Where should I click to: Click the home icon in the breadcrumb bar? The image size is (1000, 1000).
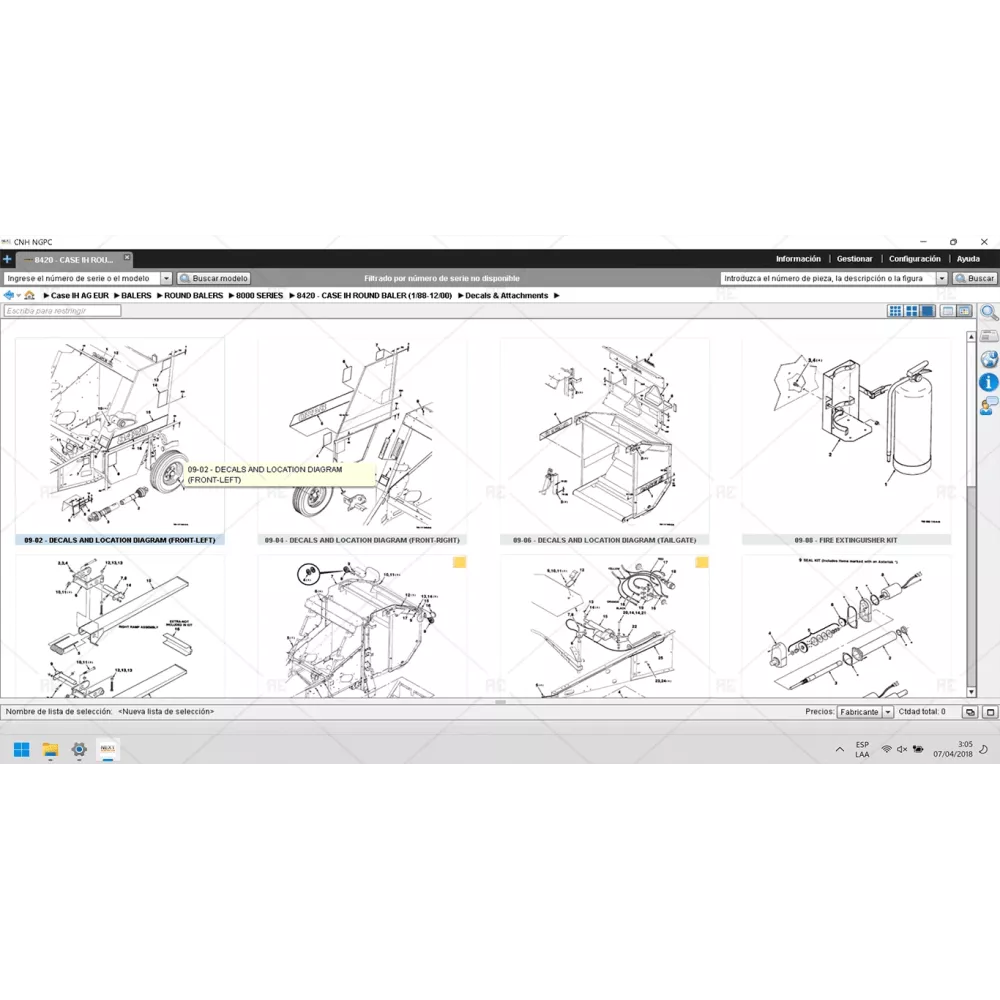(30, 296)
